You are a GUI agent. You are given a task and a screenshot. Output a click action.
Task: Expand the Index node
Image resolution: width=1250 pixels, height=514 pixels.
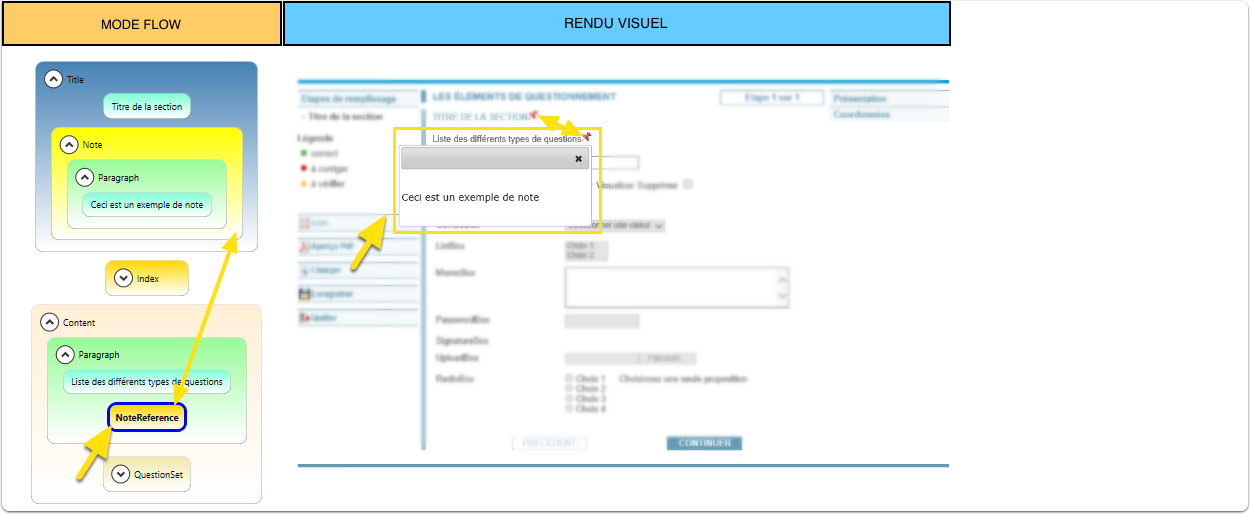[x=123, y=278]
